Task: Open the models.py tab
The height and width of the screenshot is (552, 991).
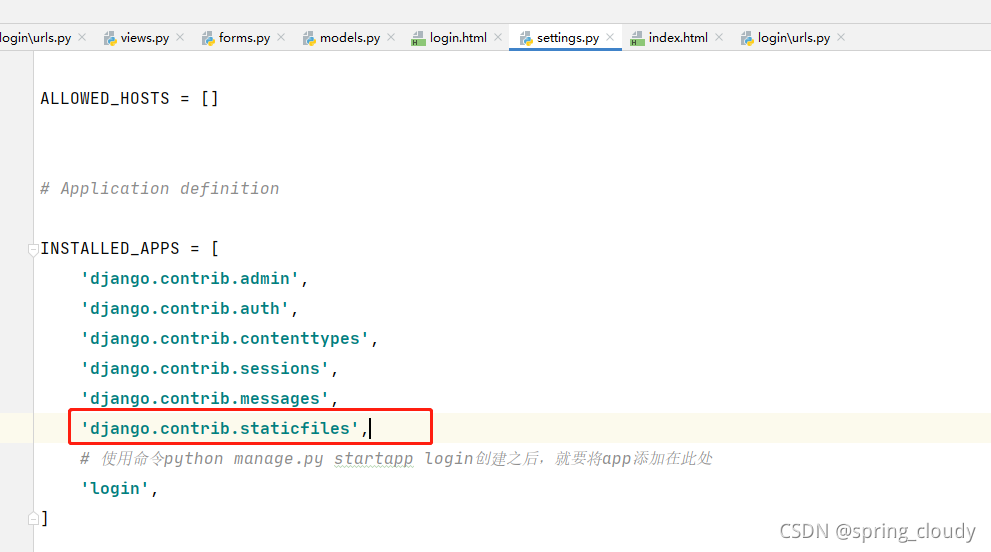Action: point(350,38)
